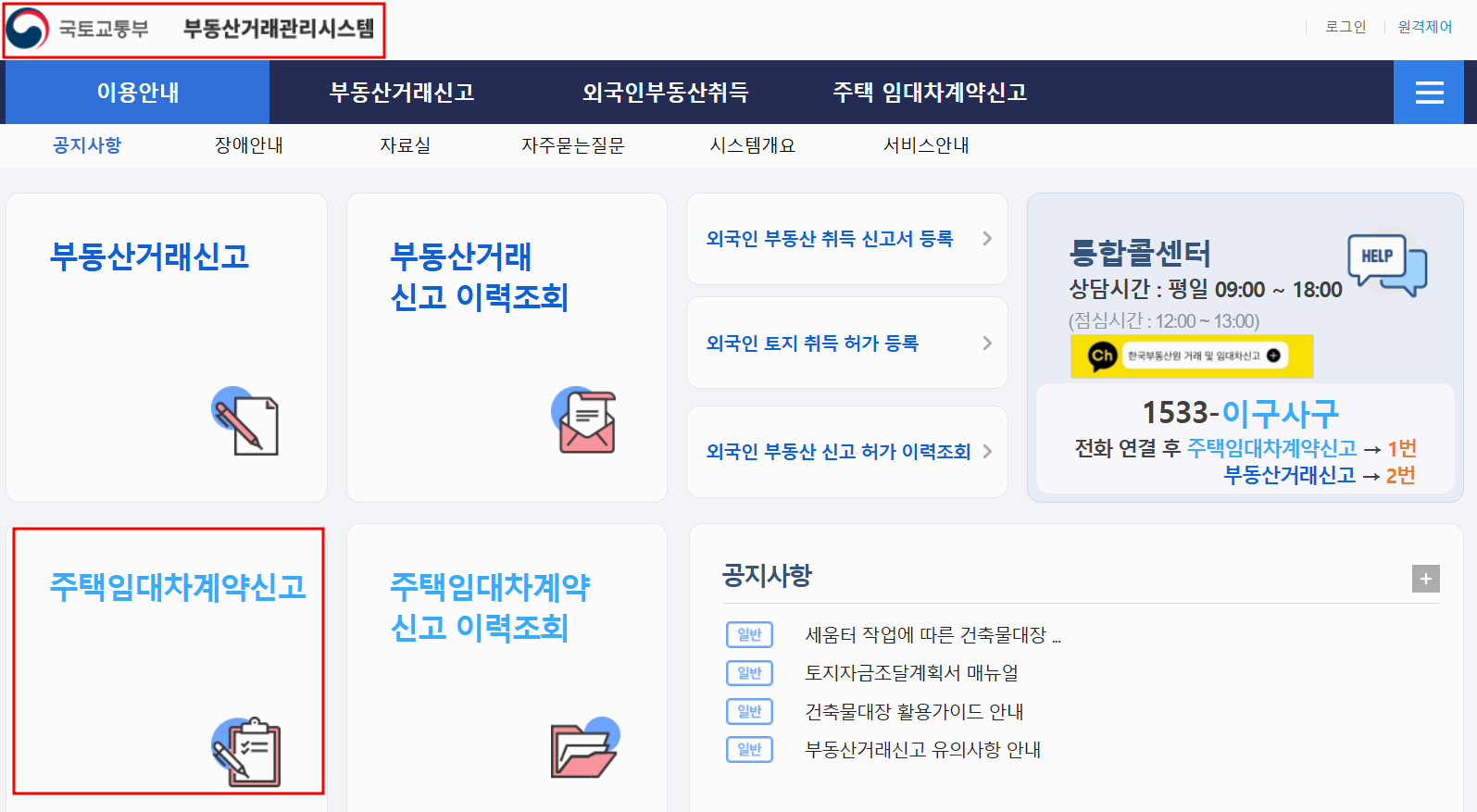This screenshot has width=1477, height=812.
Task: Select the 부동산거래신고 main menu
Action: coord(402,93)
